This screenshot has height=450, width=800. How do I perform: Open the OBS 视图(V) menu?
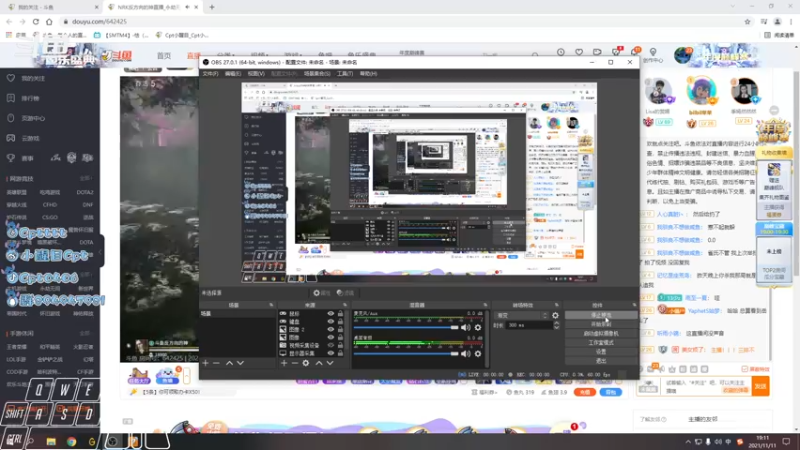(256, 73)
